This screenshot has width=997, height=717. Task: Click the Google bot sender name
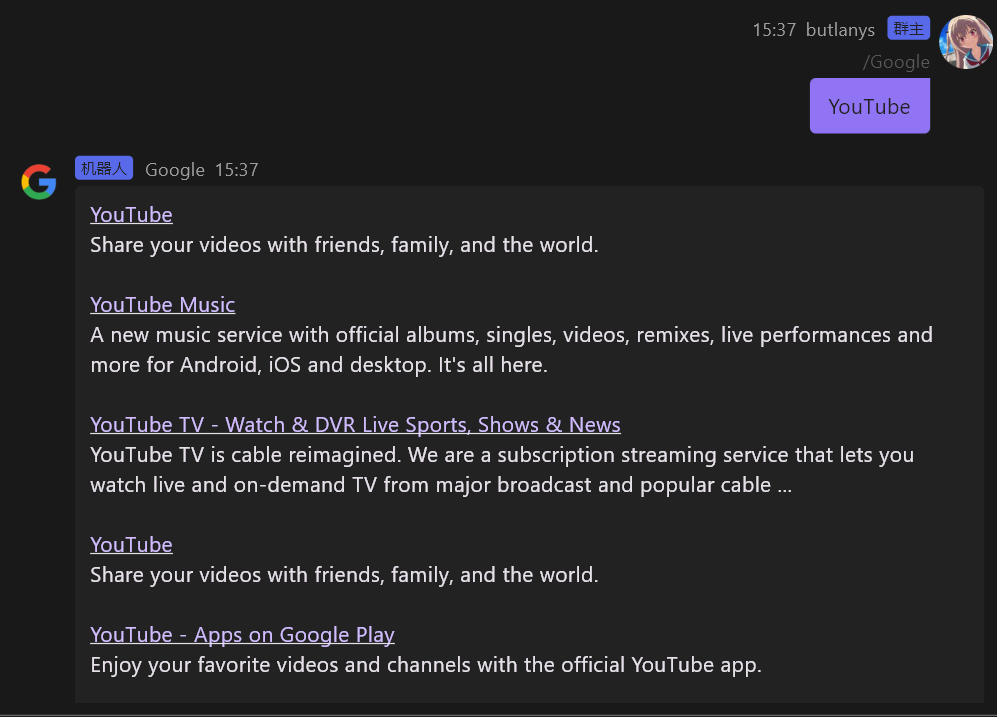click(174, 170)
